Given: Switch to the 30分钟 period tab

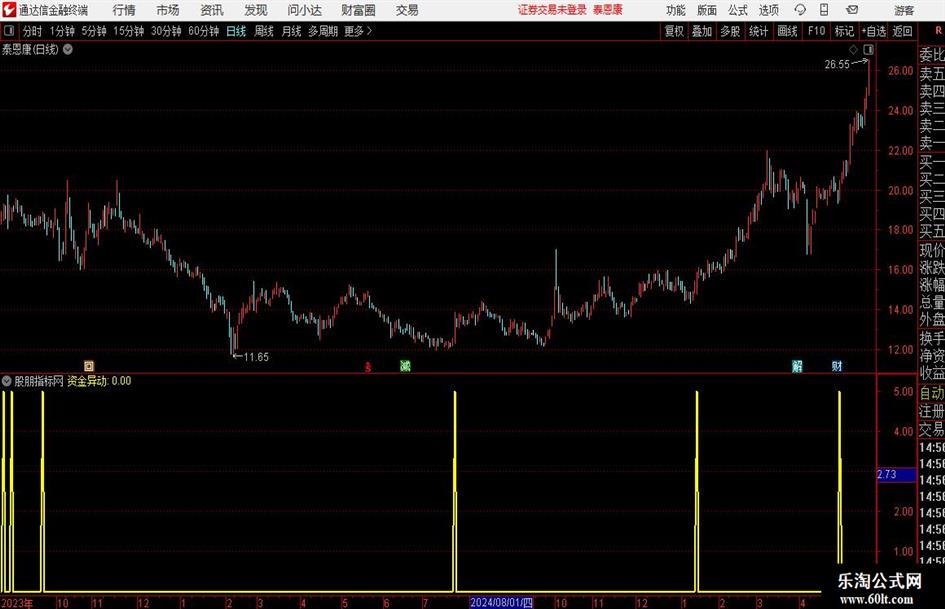Looking at the screenshot, I should point(166,31).
